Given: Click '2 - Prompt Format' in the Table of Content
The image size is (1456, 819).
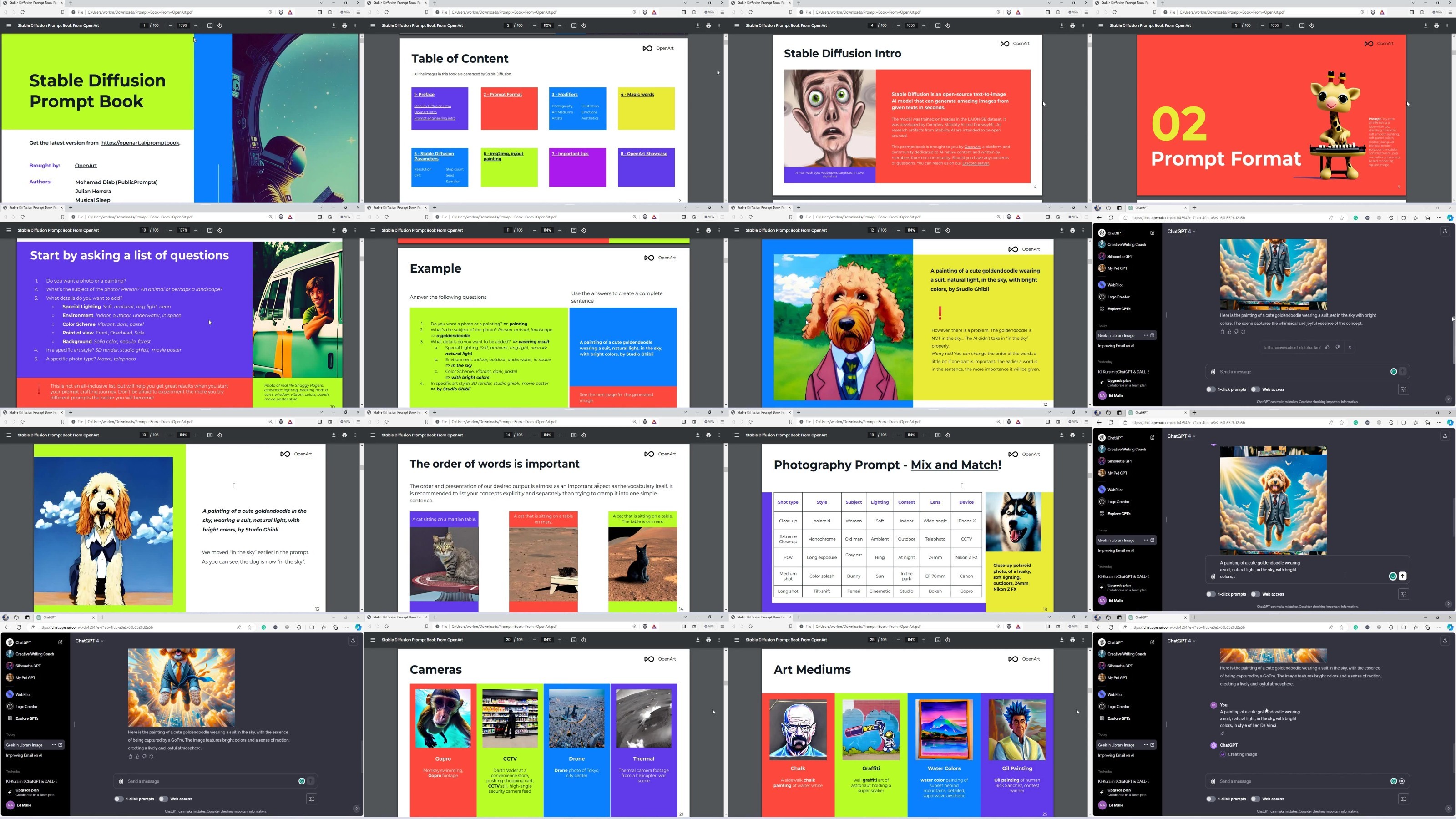Looking at the screenshot, I should tap(503, 94).
